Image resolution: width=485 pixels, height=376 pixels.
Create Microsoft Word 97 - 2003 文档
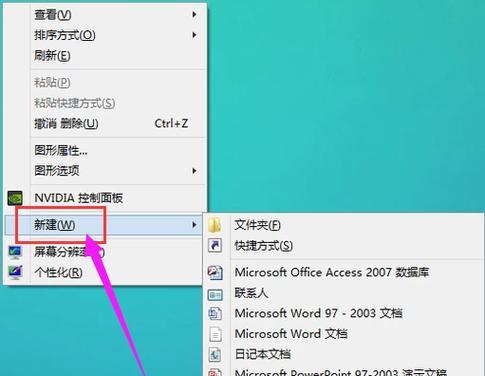click(x=344, y=313)
